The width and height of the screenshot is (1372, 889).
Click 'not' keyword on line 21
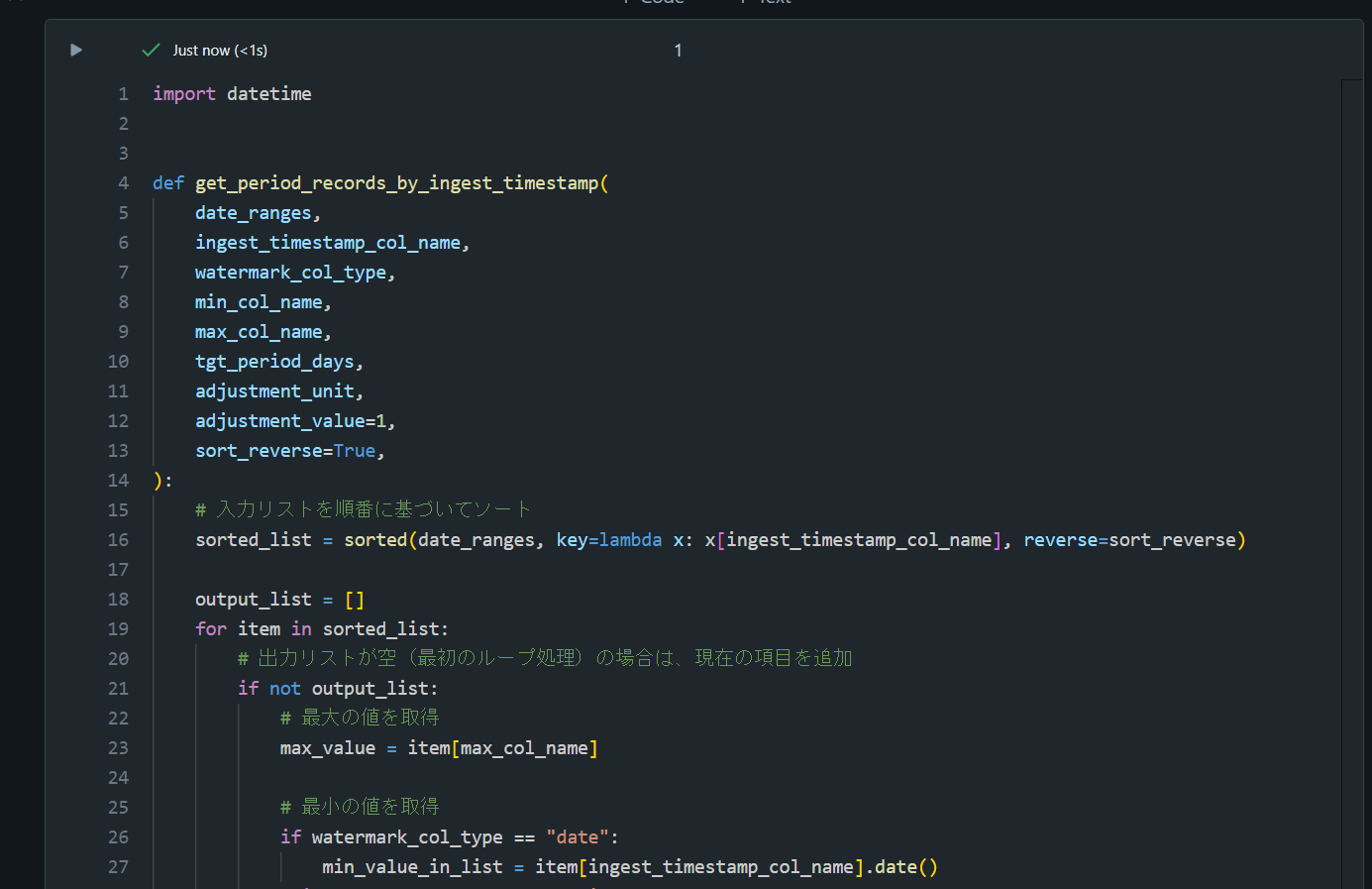[x=285, y=689]
